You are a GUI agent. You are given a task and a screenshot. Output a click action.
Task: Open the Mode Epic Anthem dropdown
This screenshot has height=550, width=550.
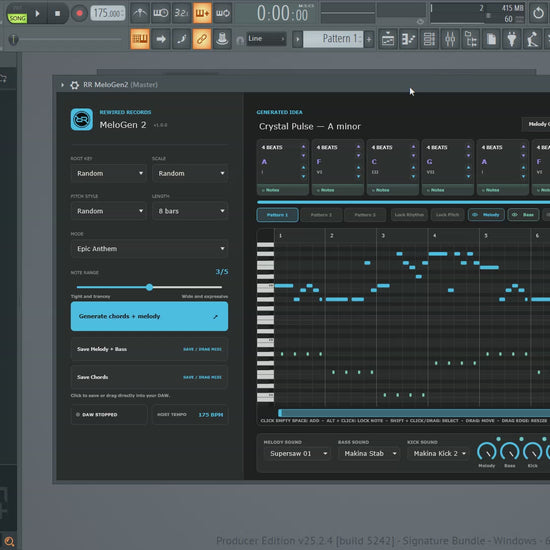coord(149,249)
